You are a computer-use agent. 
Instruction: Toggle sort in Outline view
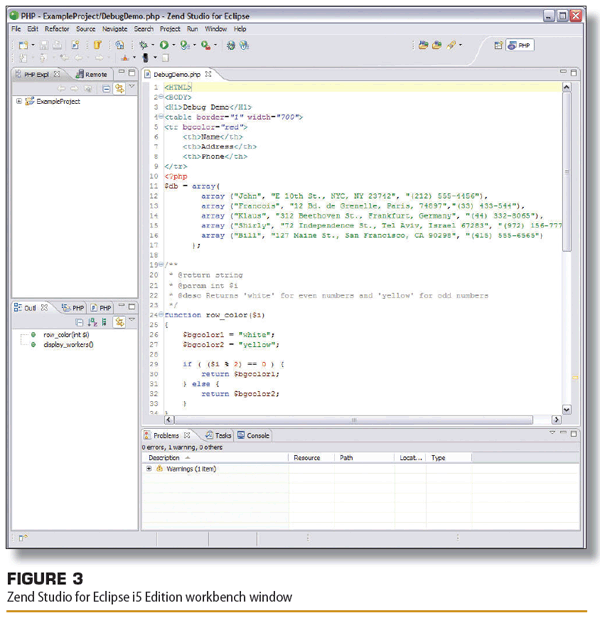click(x=93, y=322)
